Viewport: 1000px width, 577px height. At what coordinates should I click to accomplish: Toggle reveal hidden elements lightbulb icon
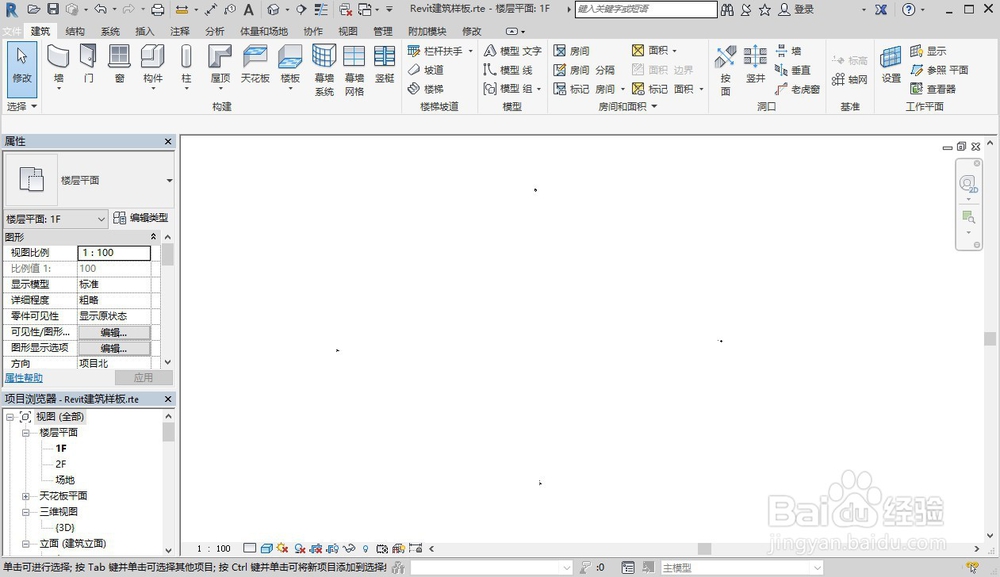[x=365, y=548]
